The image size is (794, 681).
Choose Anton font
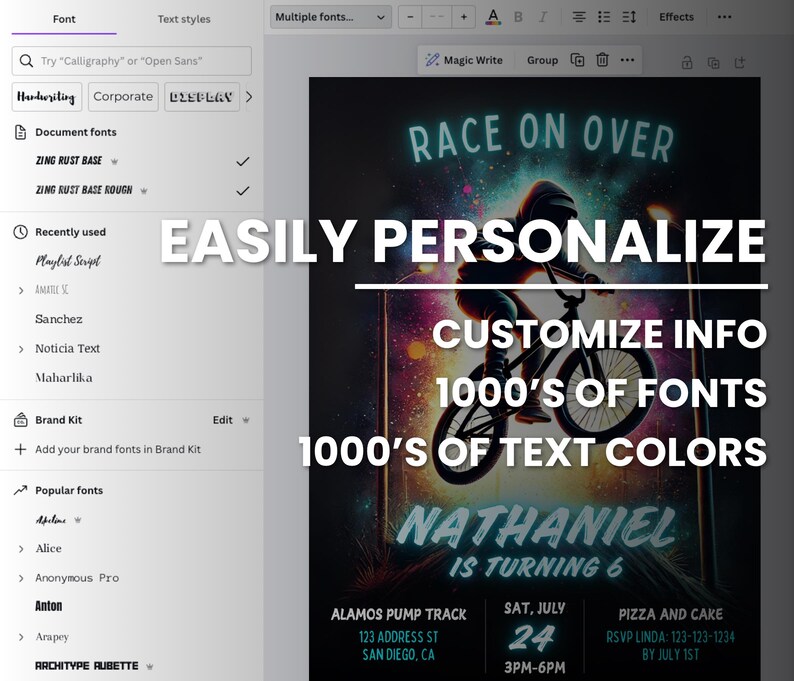[x=49, y=606]
